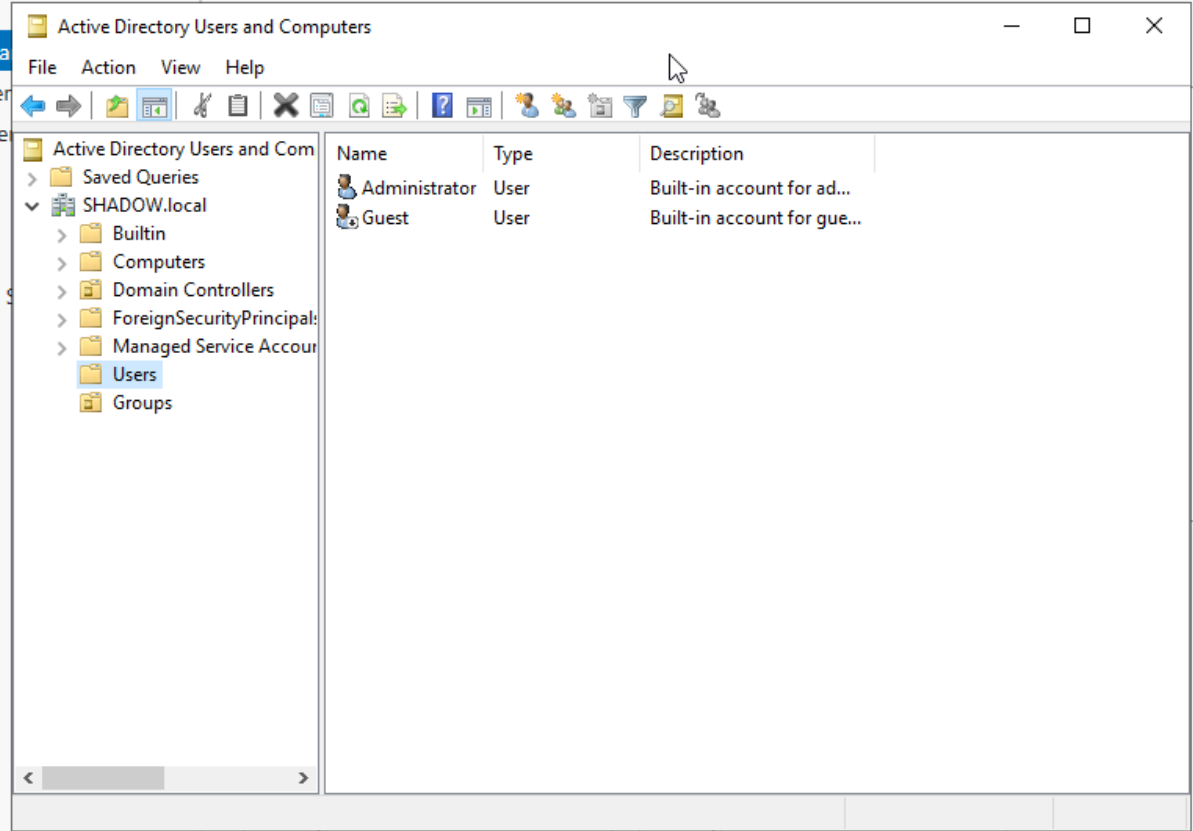
Task: Click the Up one level folder icon
Action: pyautogui.click(x=117, y=106)
